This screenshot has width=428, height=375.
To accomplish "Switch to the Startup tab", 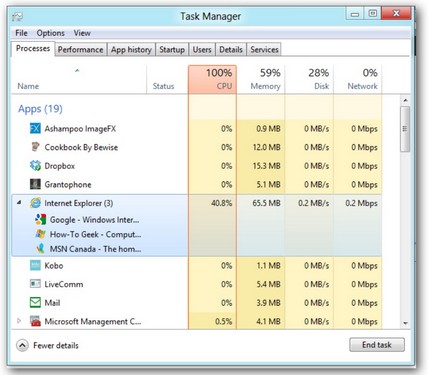I will (172, 50).
